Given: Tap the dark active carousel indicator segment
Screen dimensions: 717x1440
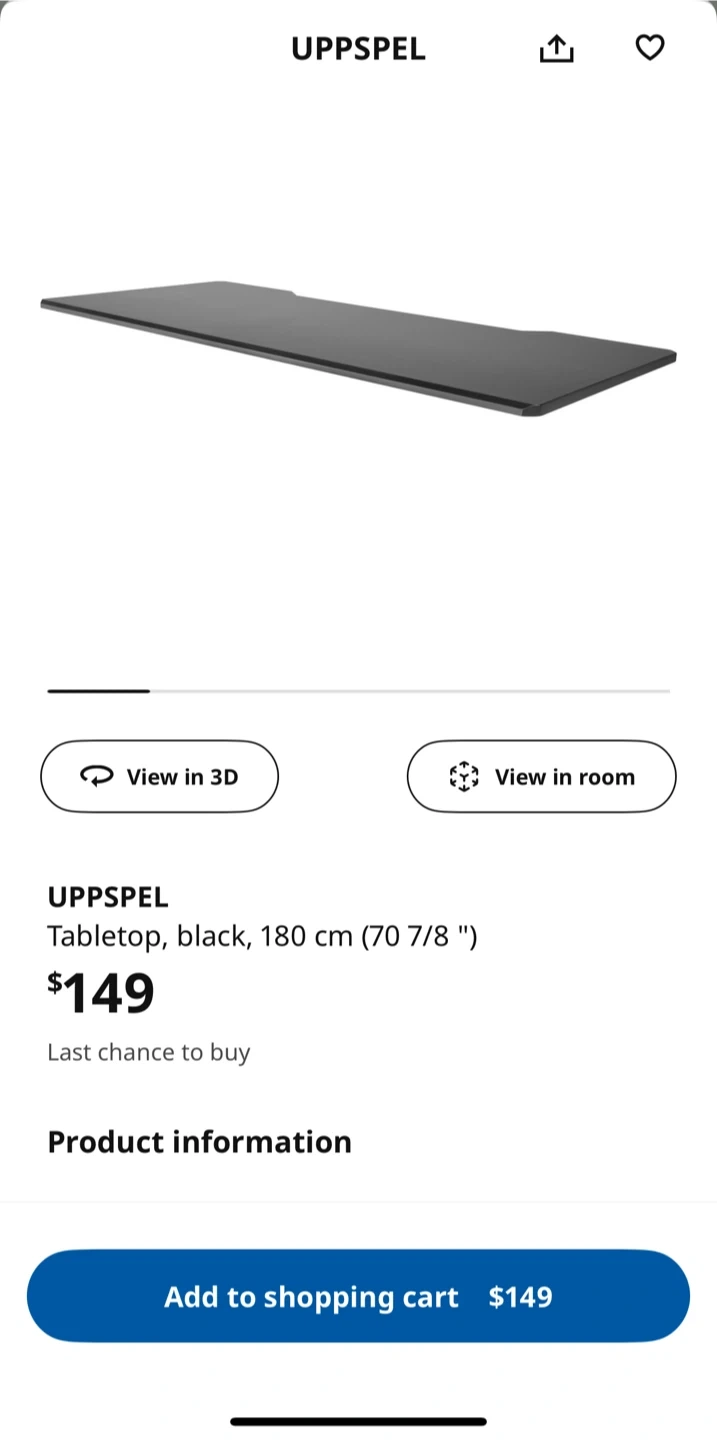Looking at the screenshot, I should [x=98, y=691].
